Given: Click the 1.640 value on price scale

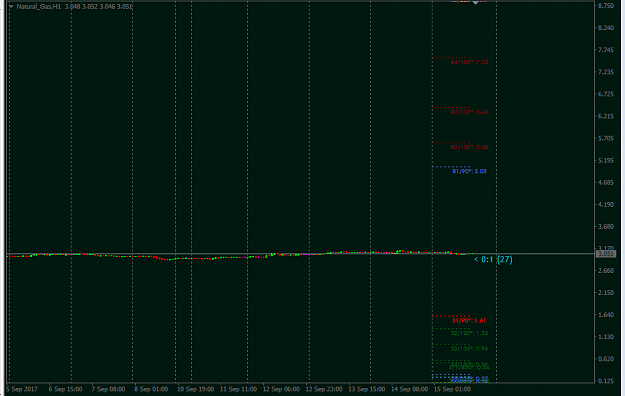Looking at the screenshot, I should (606, 315).
